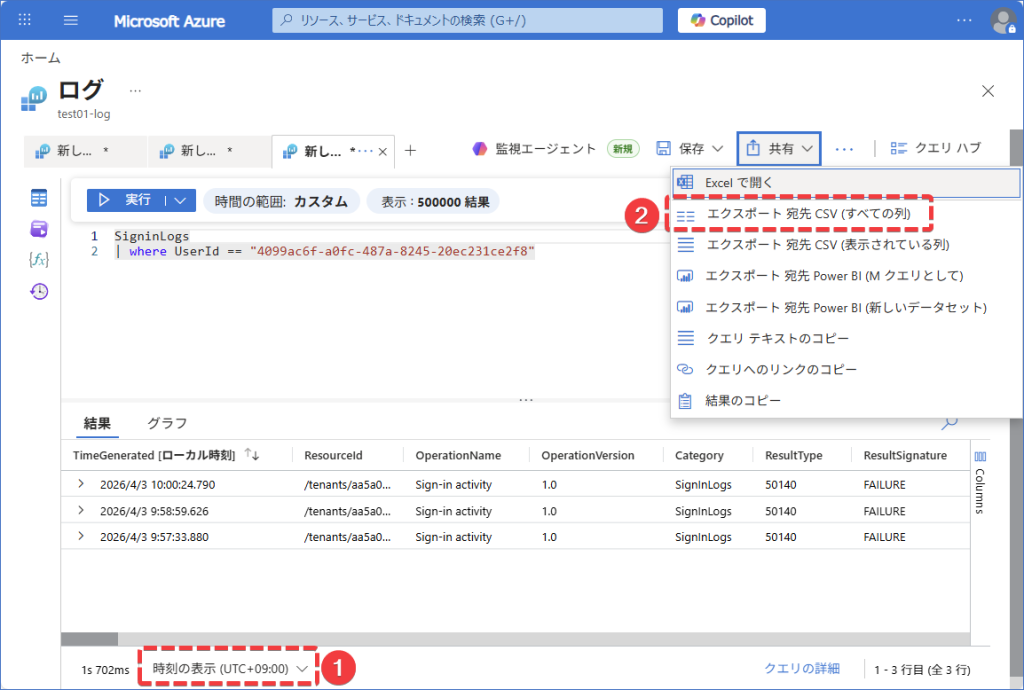Open the Functions (fx) sidebar icon
1024x690 pixels.
pyautogui.click(x=39, y=260)
